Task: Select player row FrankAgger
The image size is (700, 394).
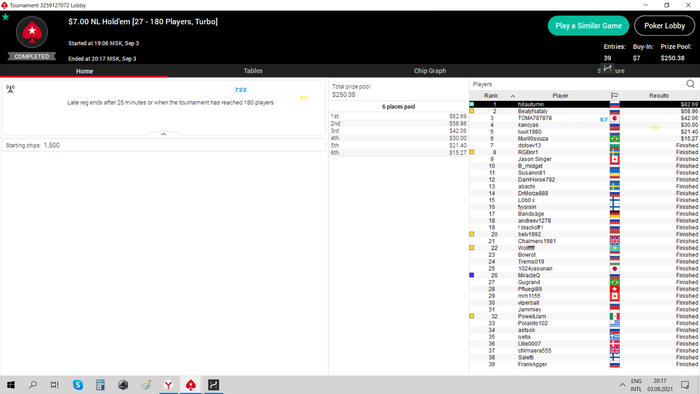Action: (x=584, y=364)
